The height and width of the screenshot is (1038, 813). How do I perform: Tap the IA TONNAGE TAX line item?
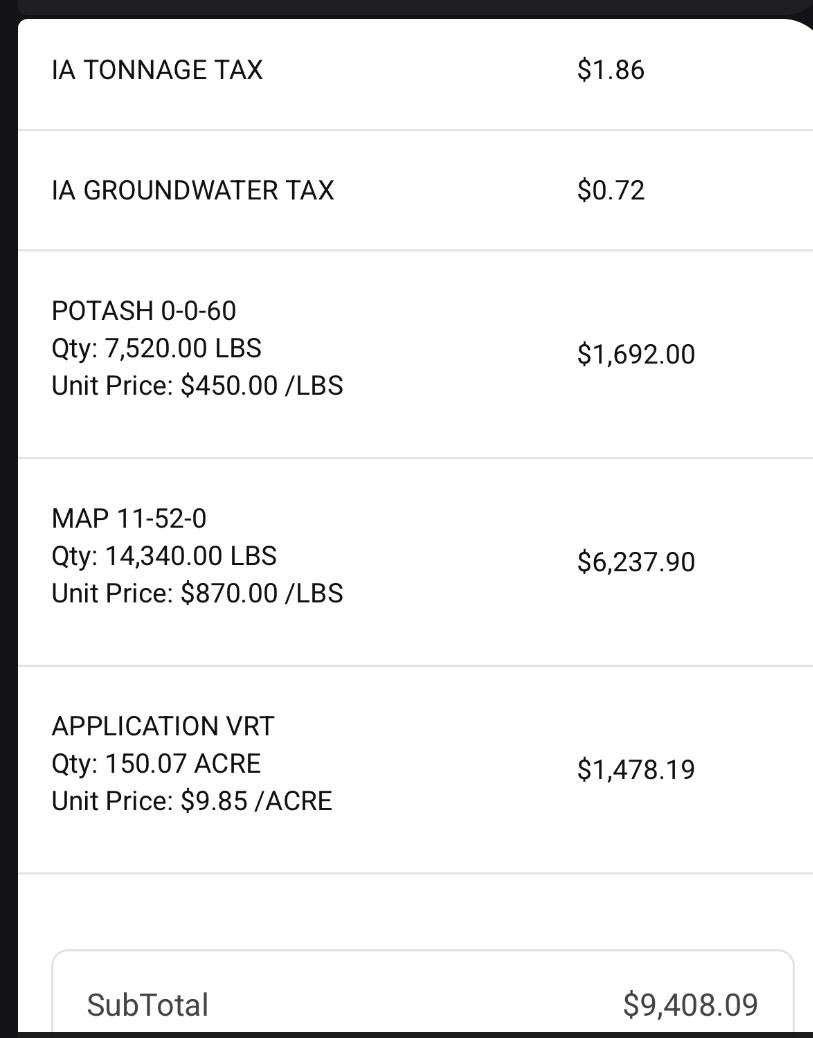pyautogui.click(x=157, y=70)
